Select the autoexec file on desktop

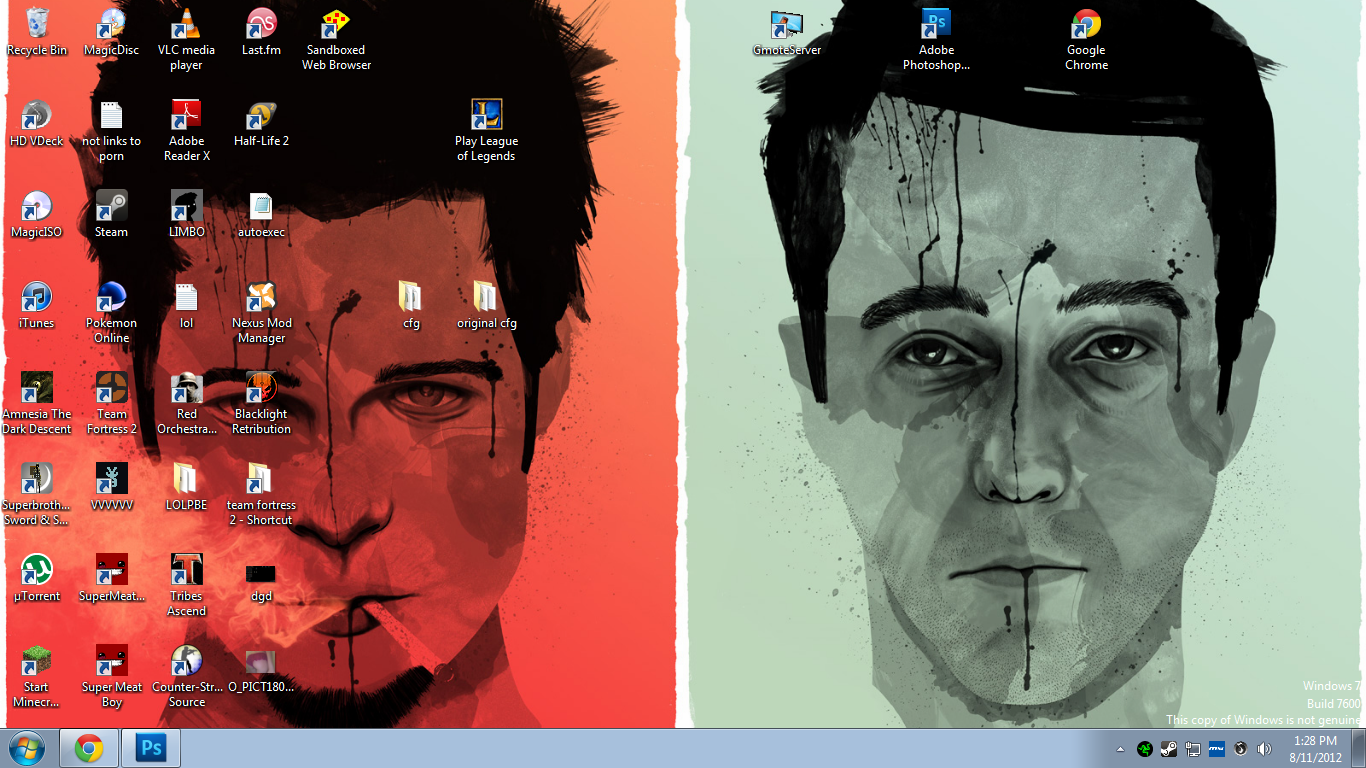pyautogui.click(x=261, y=207)
